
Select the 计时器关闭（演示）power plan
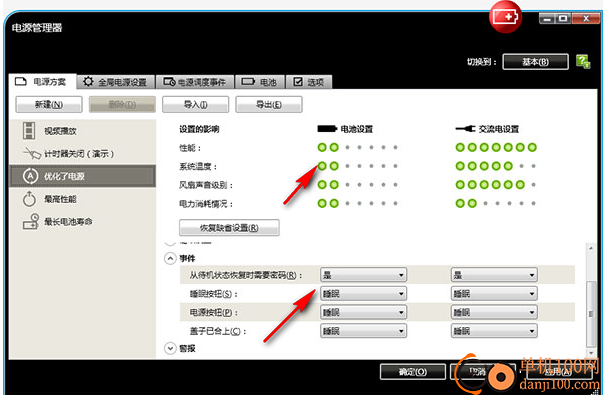pos(82,153)
